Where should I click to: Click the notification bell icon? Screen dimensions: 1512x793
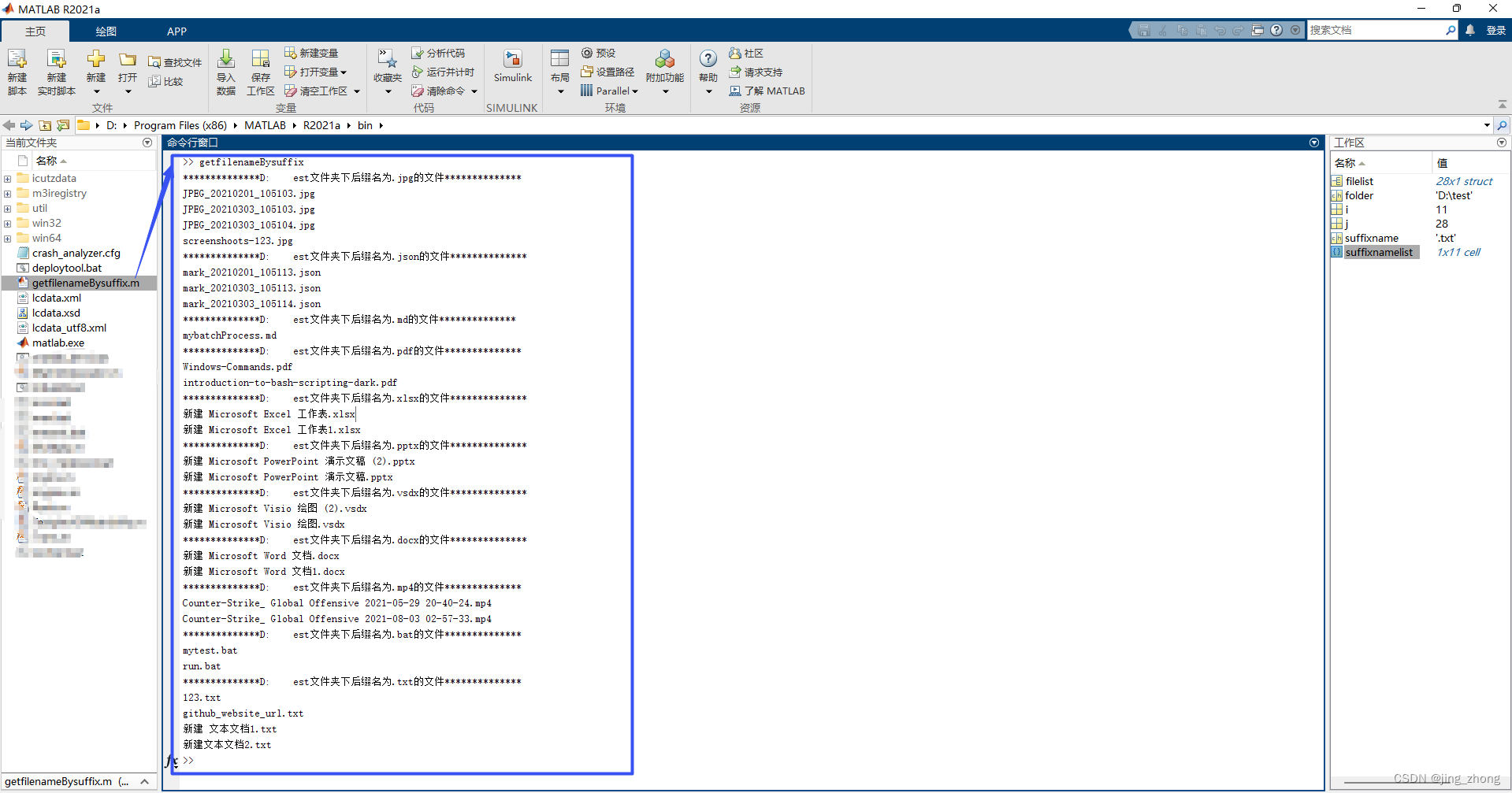click(1470, 30)
